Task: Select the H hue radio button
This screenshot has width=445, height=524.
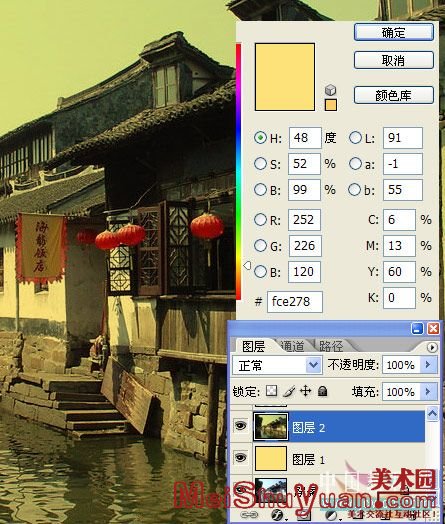Action: pos(260,138)
